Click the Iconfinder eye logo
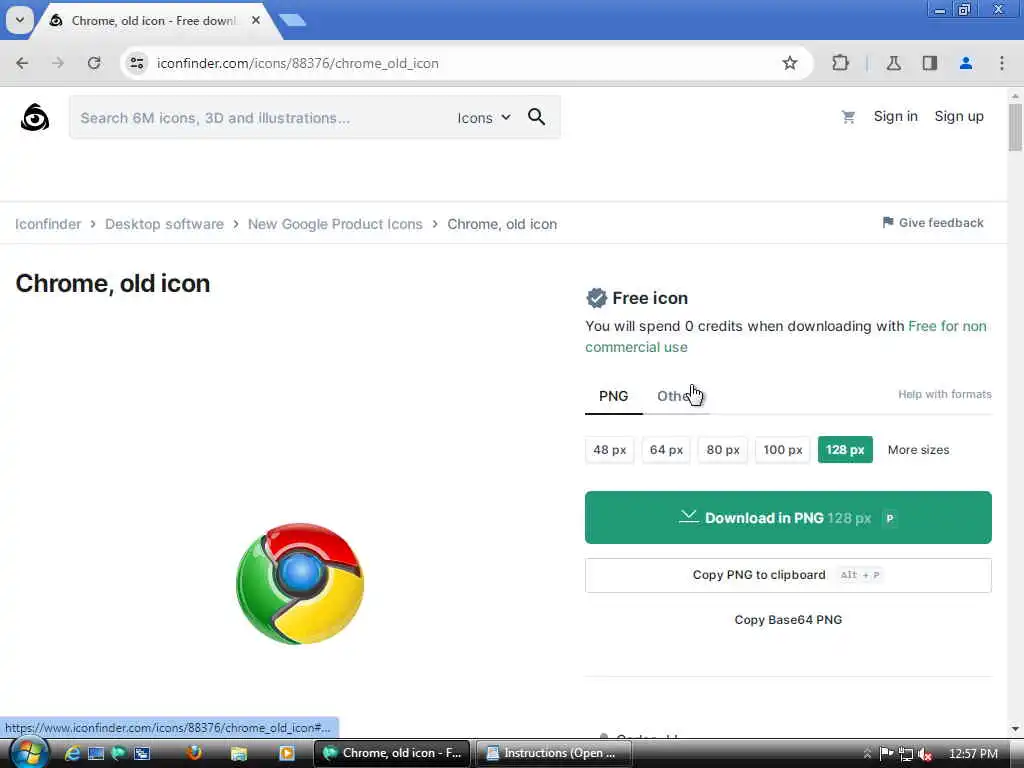 click(x=35, y=118)
